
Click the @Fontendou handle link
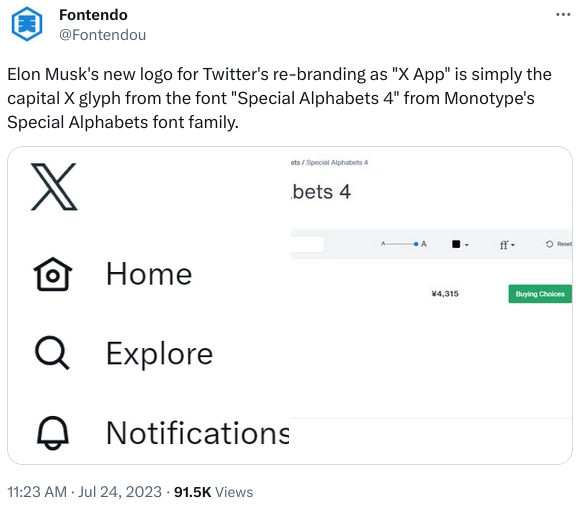(x=103, y=35)
